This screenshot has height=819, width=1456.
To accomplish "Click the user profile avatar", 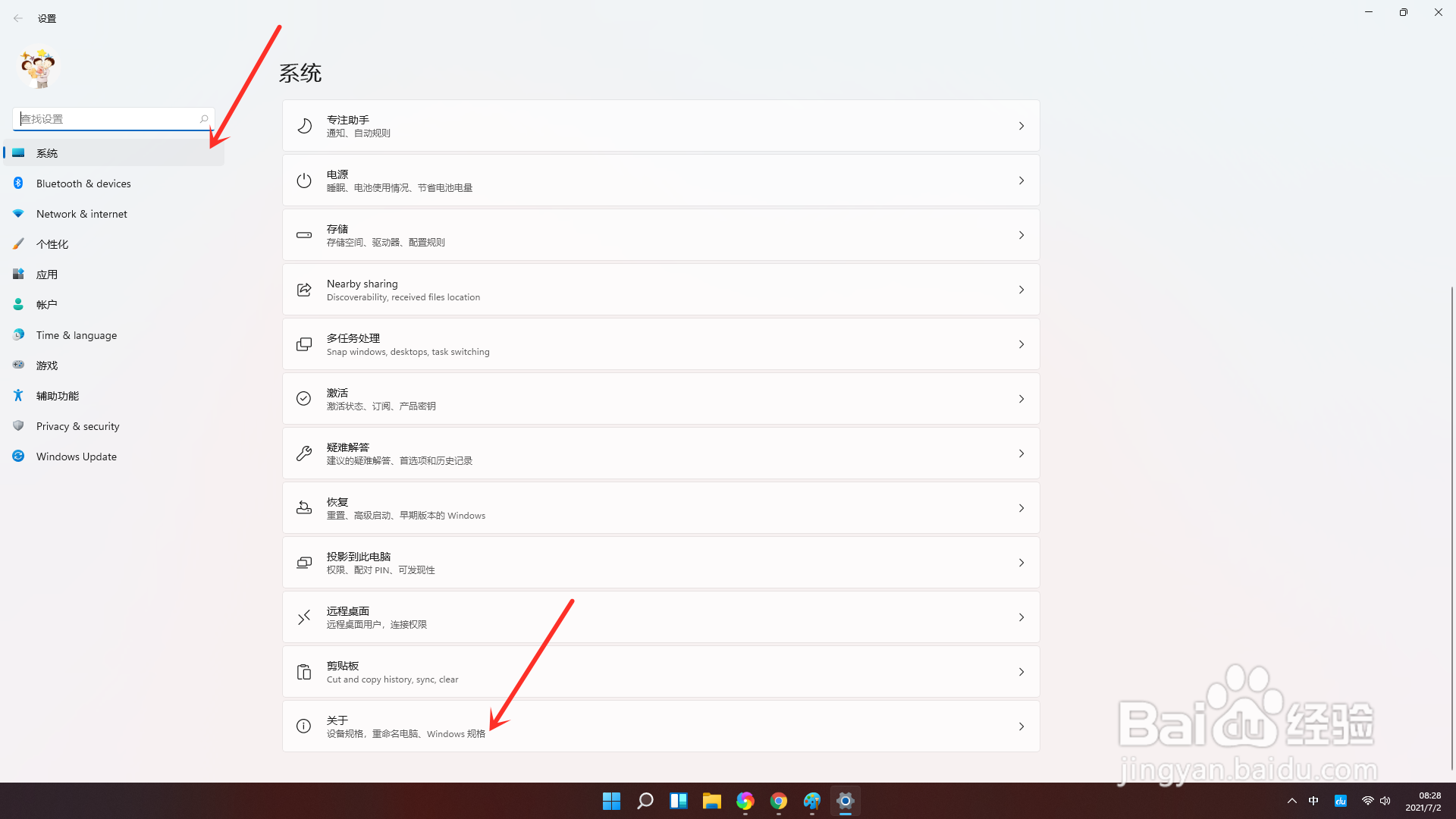I will 39,68.
